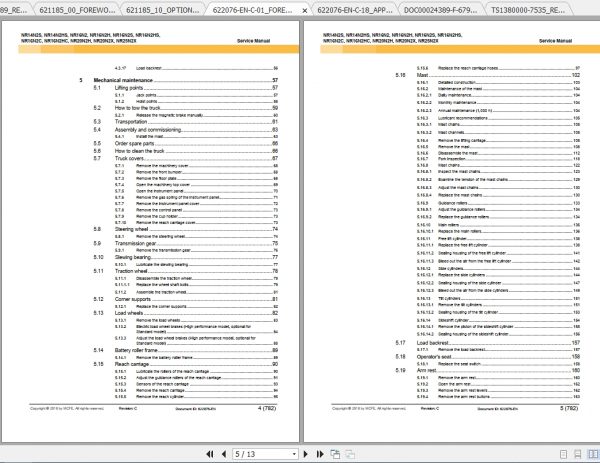Go to the previous page

pyautogui.click(x=224, y=454)
